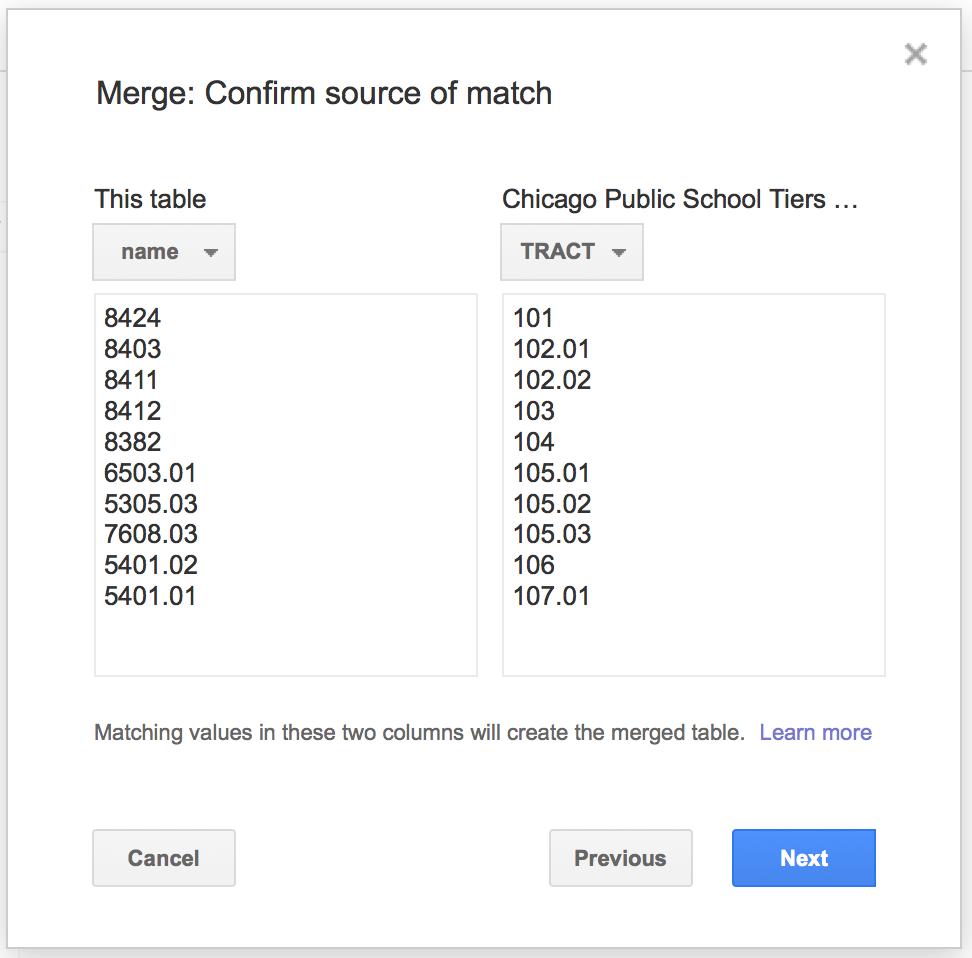Click value 105.03 in TRACT list
Screen dimensions: 972x958
[x=552, y=534]
